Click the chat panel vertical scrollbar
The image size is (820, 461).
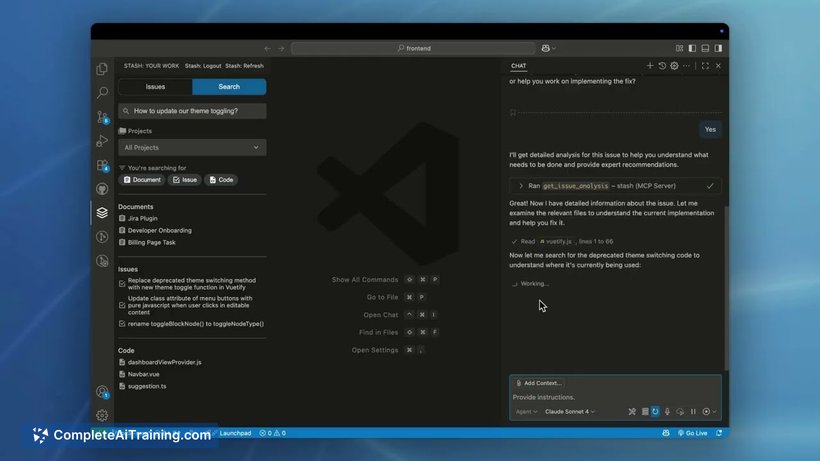coord(726,287)
